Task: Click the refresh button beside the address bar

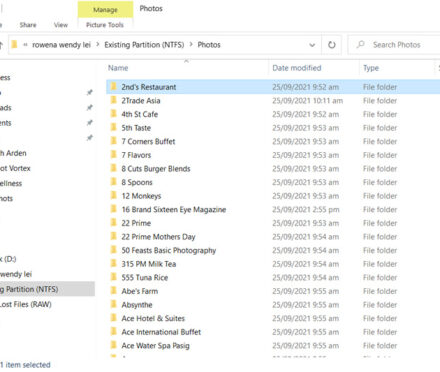Action: pos(332,45)
